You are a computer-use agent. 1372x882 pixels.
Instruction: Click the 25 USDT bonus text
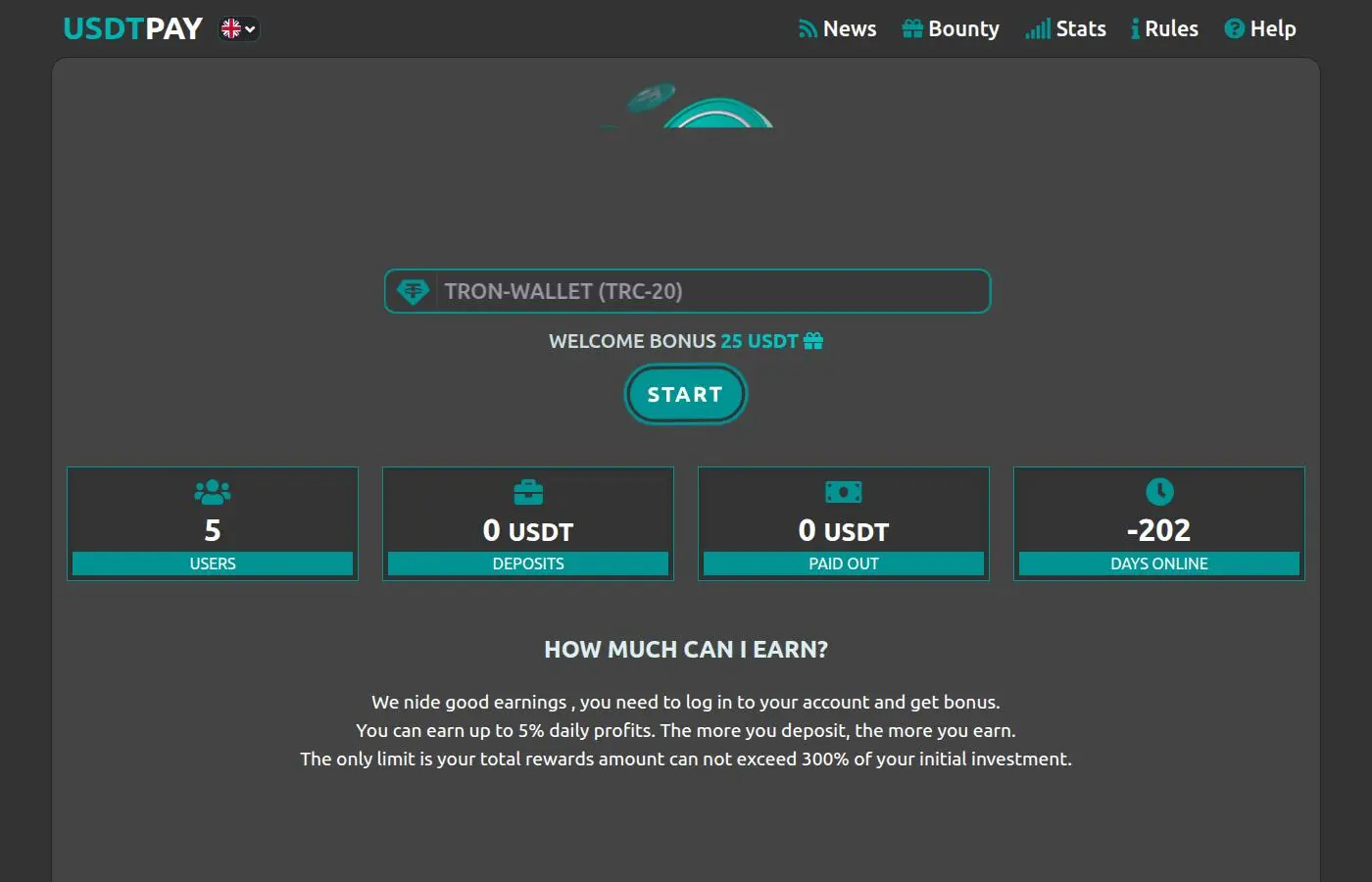[759, 341]
